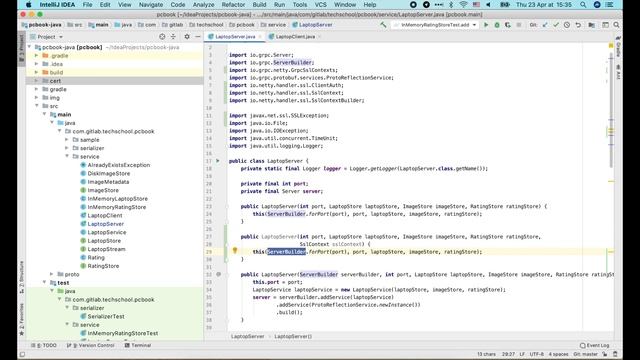Screen dimensions: 640x360
Task: Open the Version Control tool window
Action: click(91, 345)
